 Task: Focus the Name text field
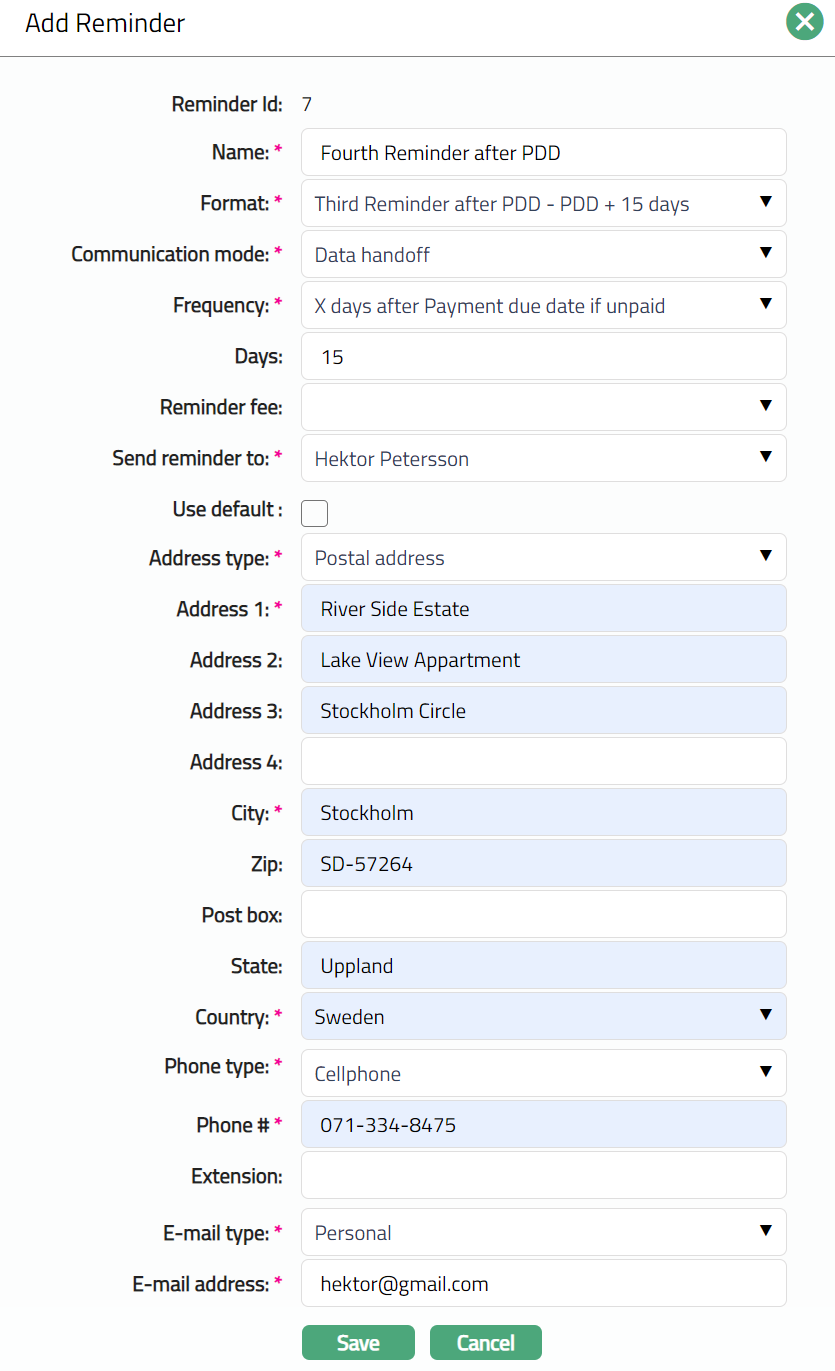pyautogui.click(x=543, y=152)
